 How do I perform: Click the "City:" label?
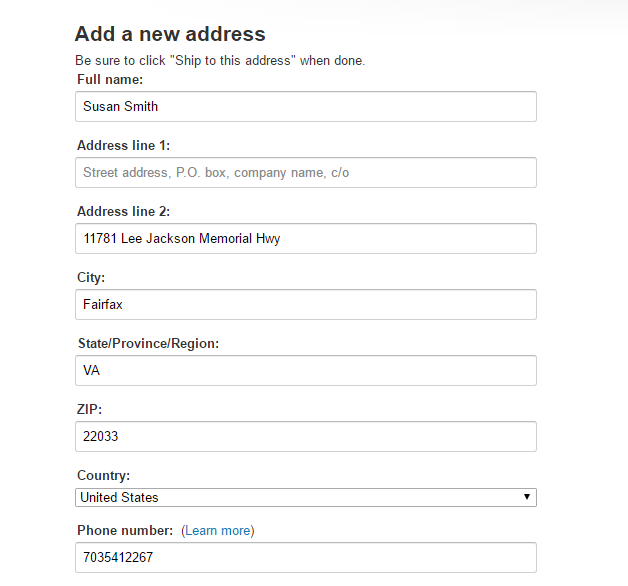tap(91, 277)
